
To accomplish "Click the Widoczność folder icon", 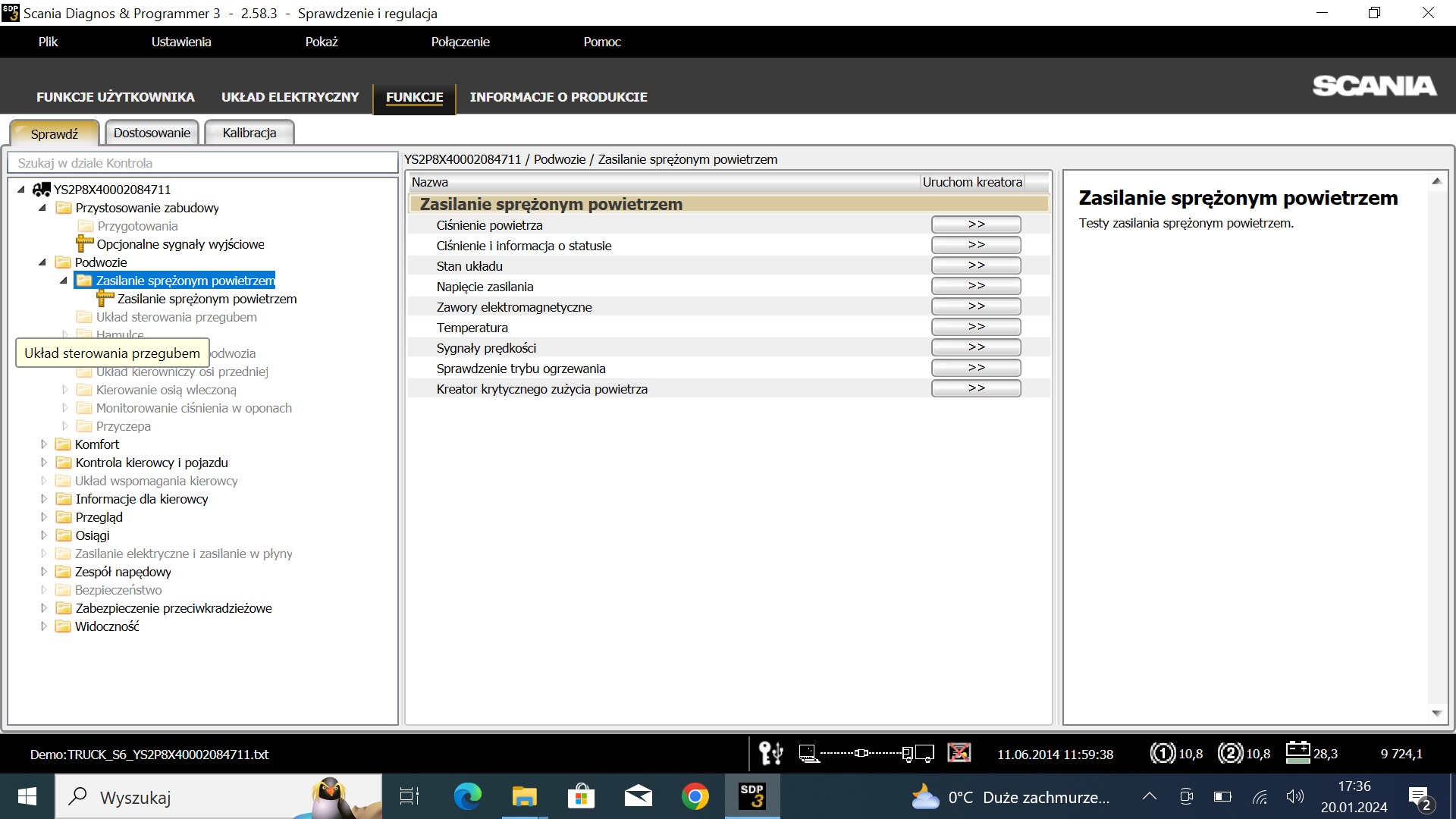I will pyautogui.click(x=63, y=626).
